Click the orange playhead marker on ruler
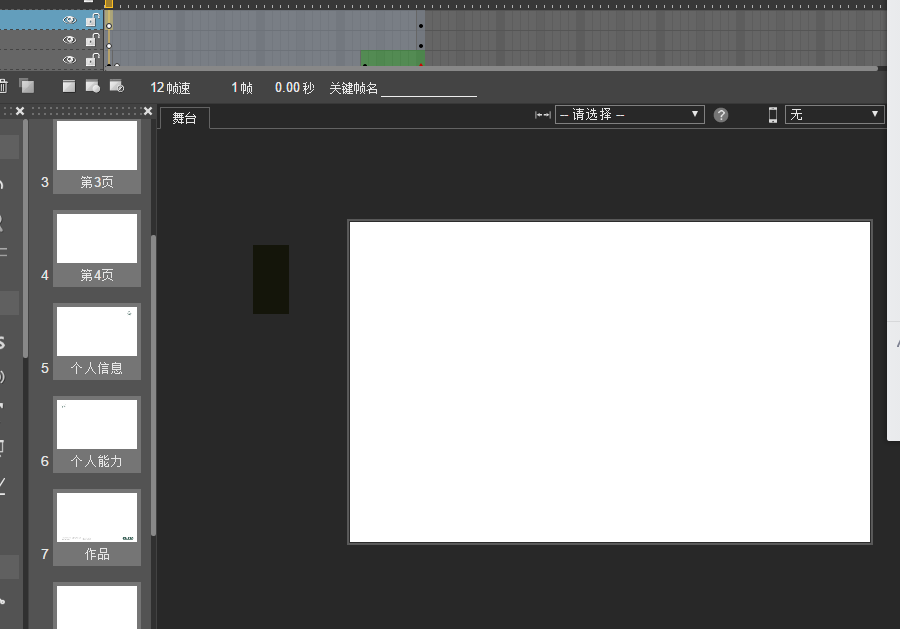The image size is (900, 629). click(x=108, y=4)
